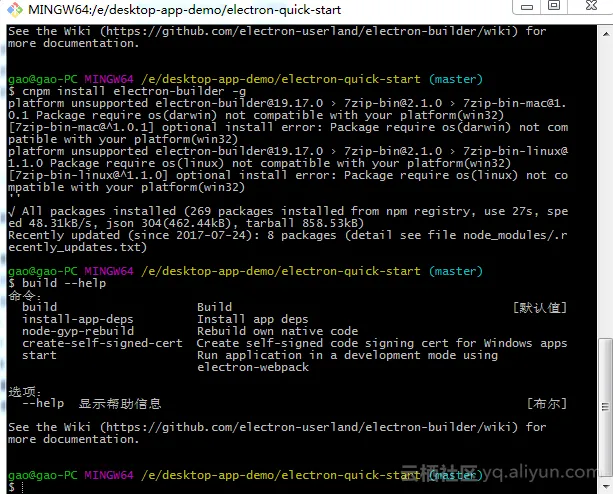Click the 'start' command name in help list

click(x=39, y=355)
